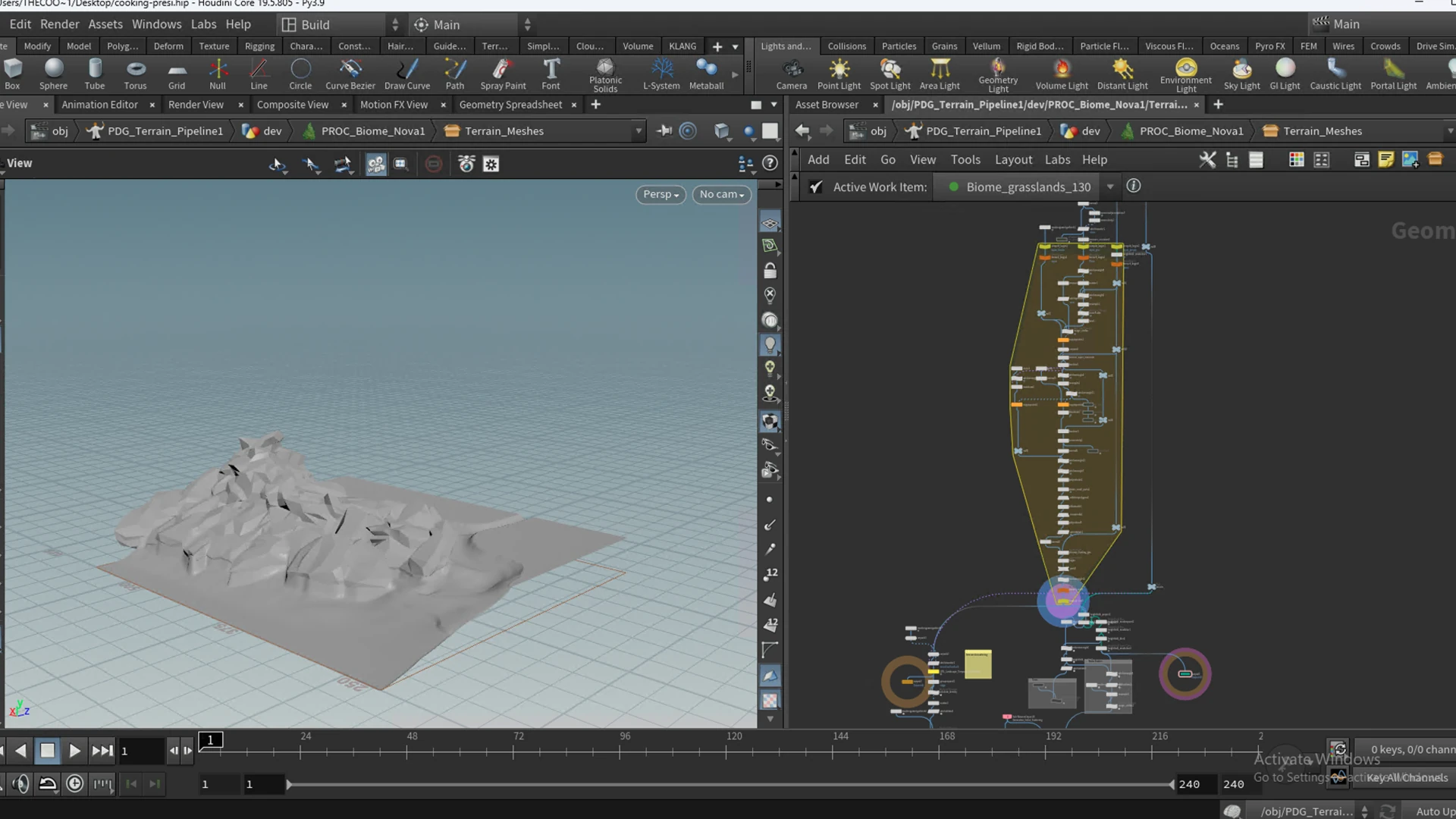Click PDG_Terrain_Pipeline1 in viewport path
Screen dimensions: 1456x819
pyautogui.click(x=165, y=130)
